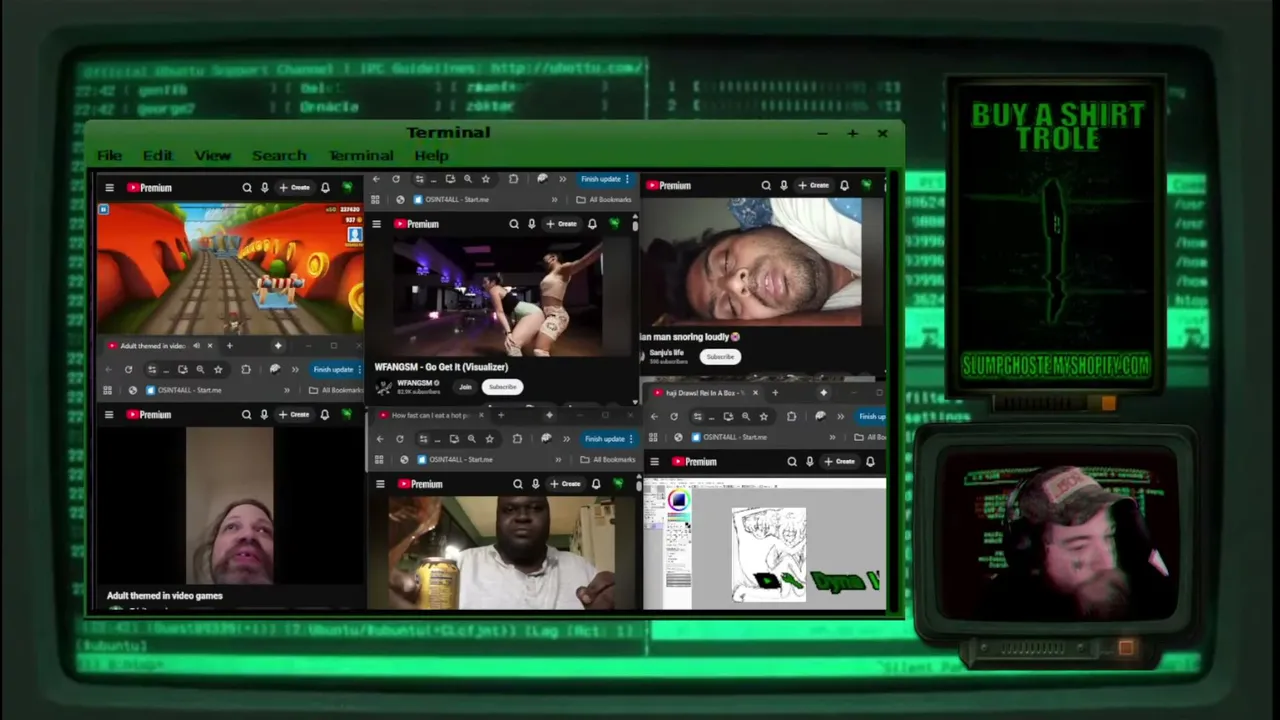Click Gemini sparkle icon in hot pepper window
This screenshot has width=1280, height=720.
tap(549, 415)
